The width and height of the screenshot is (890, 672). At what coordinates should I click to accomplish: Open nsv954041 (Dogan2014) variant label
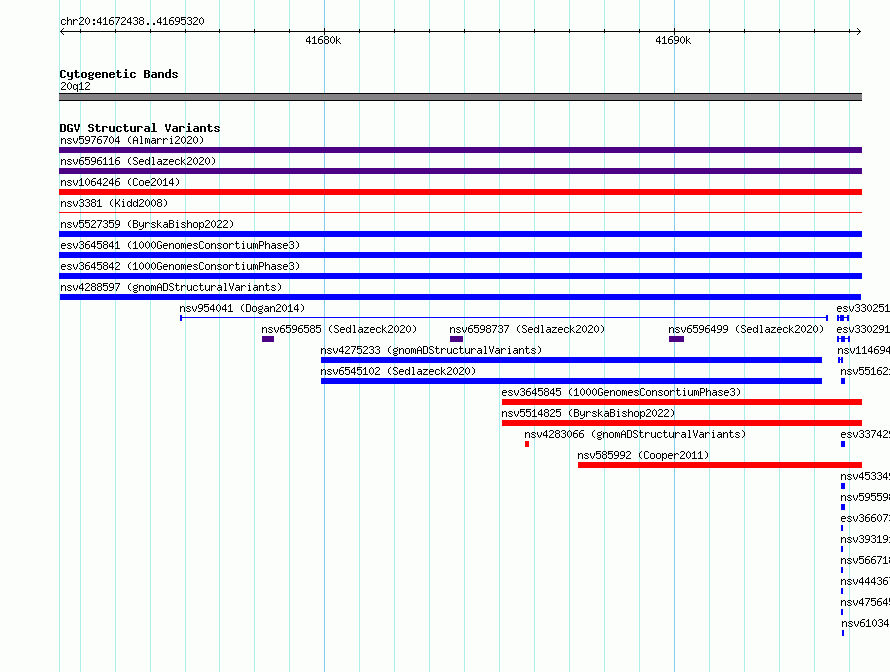point(242,308)
